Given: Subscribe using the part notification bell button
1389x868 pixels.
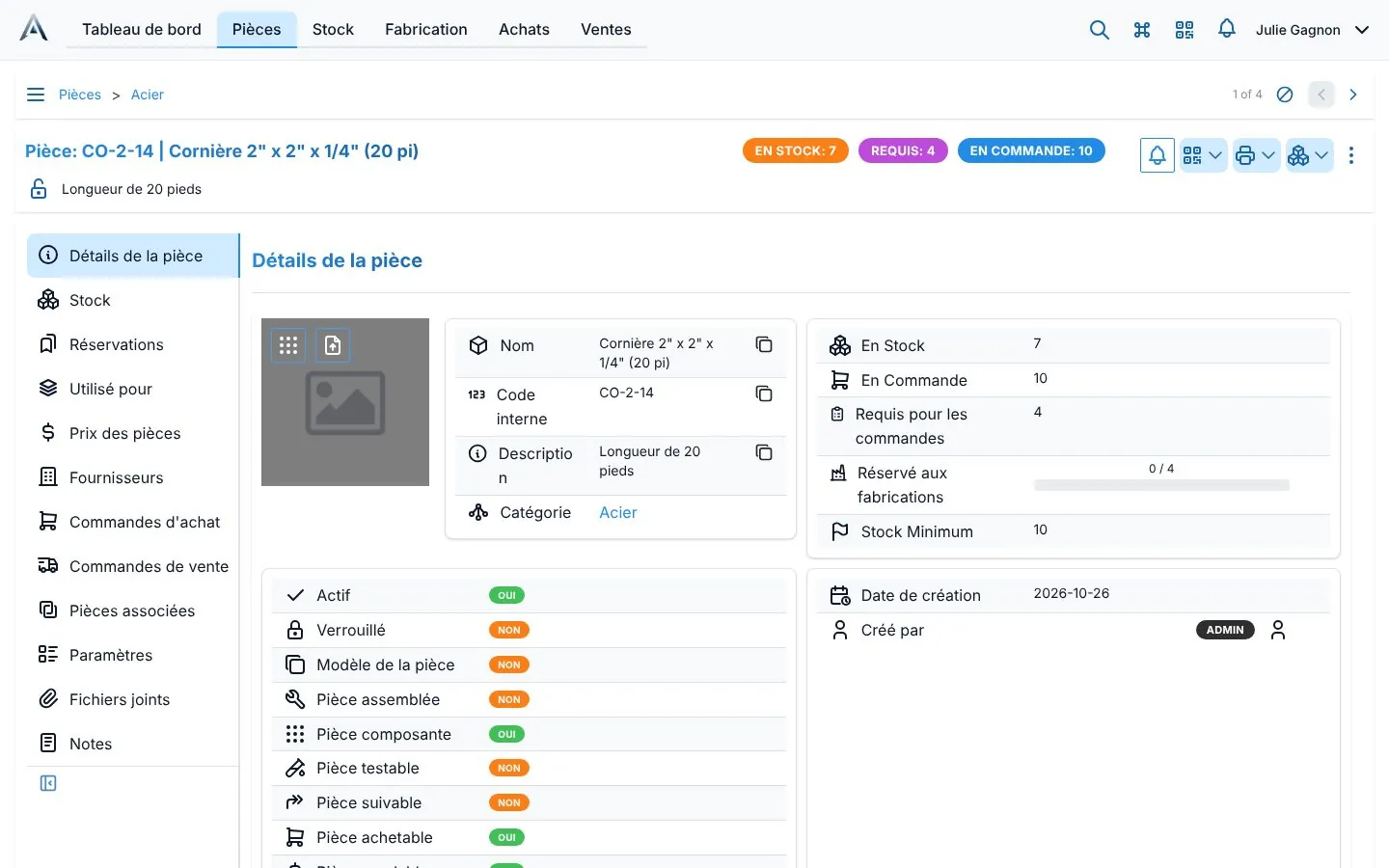Looking at the screenshot, I should point(1157,155).
